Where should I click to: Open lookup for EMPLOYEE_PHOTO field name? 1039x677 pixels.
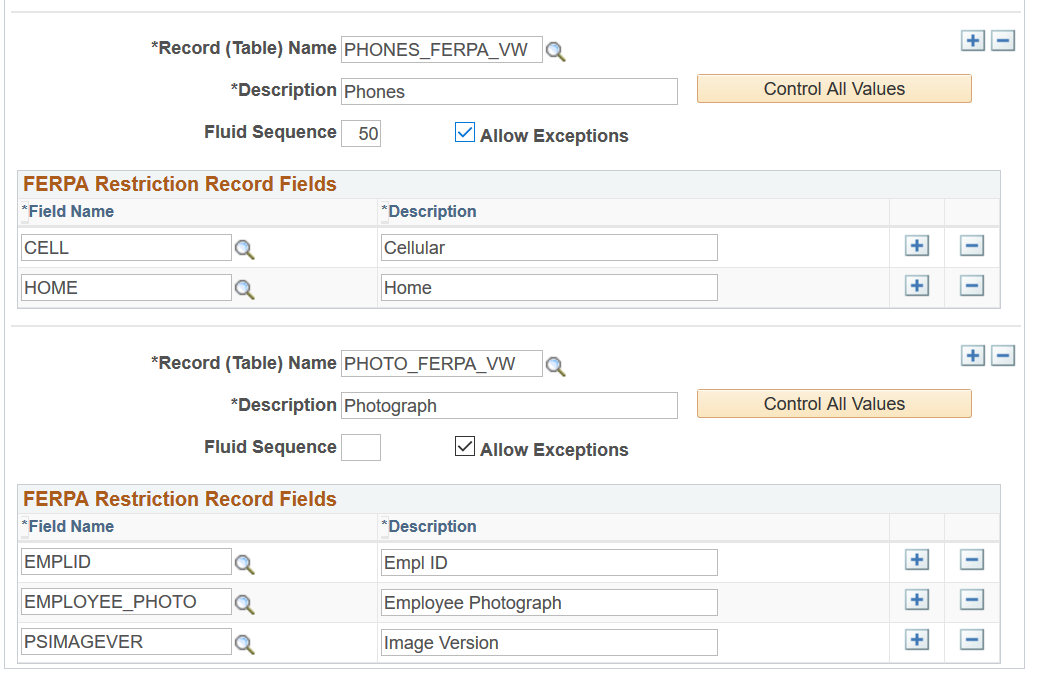(244, 604)
